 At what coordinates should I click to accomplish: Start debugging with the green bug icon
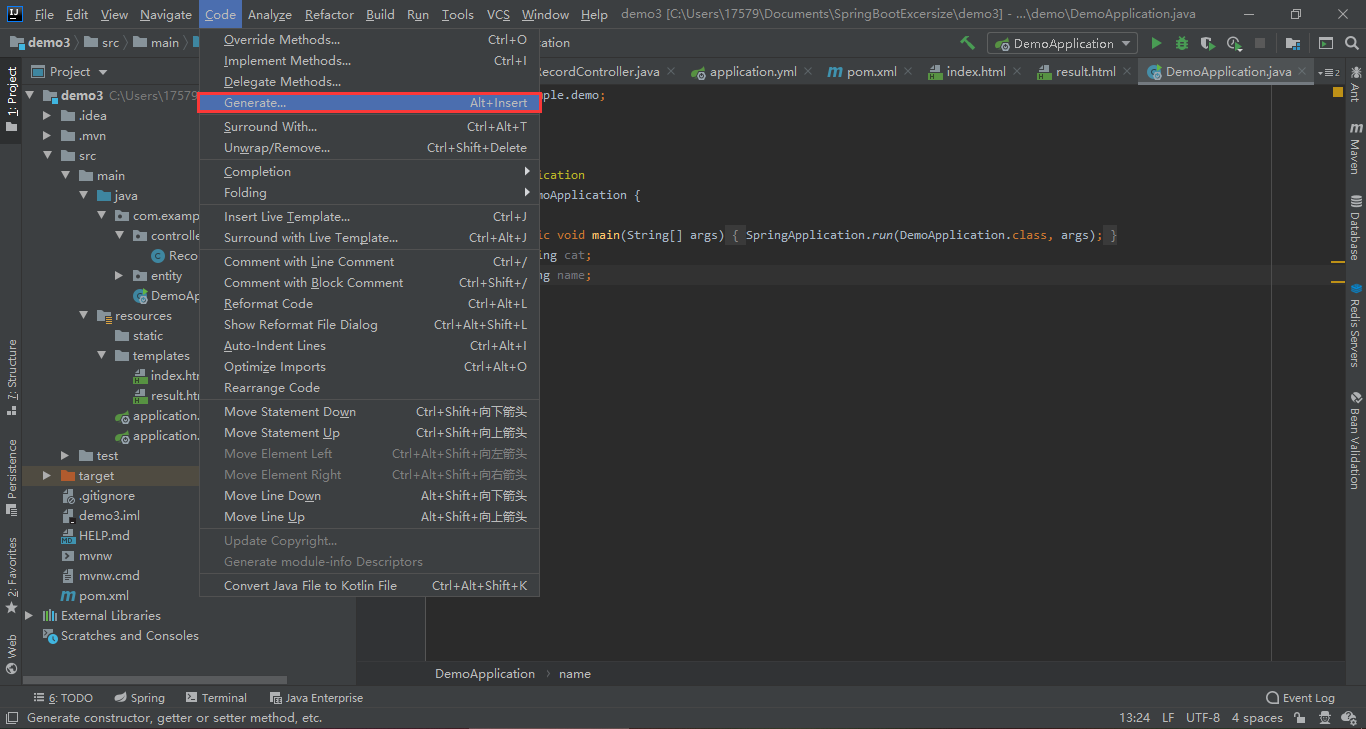pos(1182,43)
